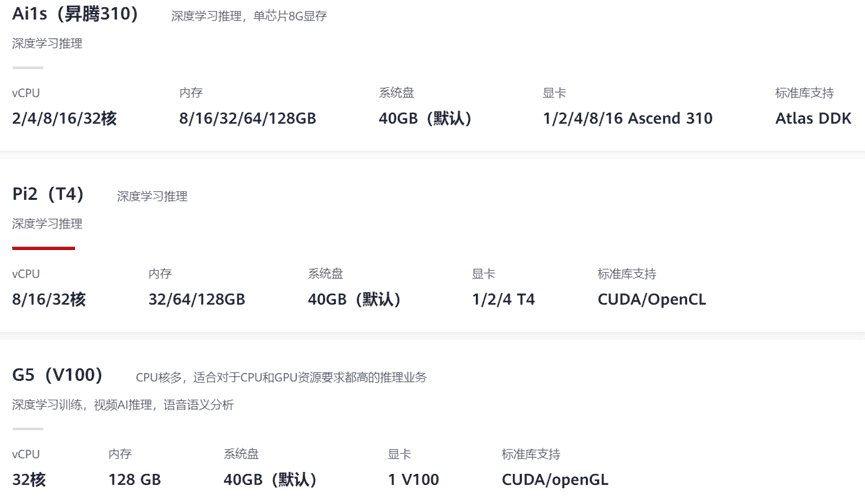Click the 8/16/32/64/128GB memory value
865x496 pixels.
click(x=247, y=118)
